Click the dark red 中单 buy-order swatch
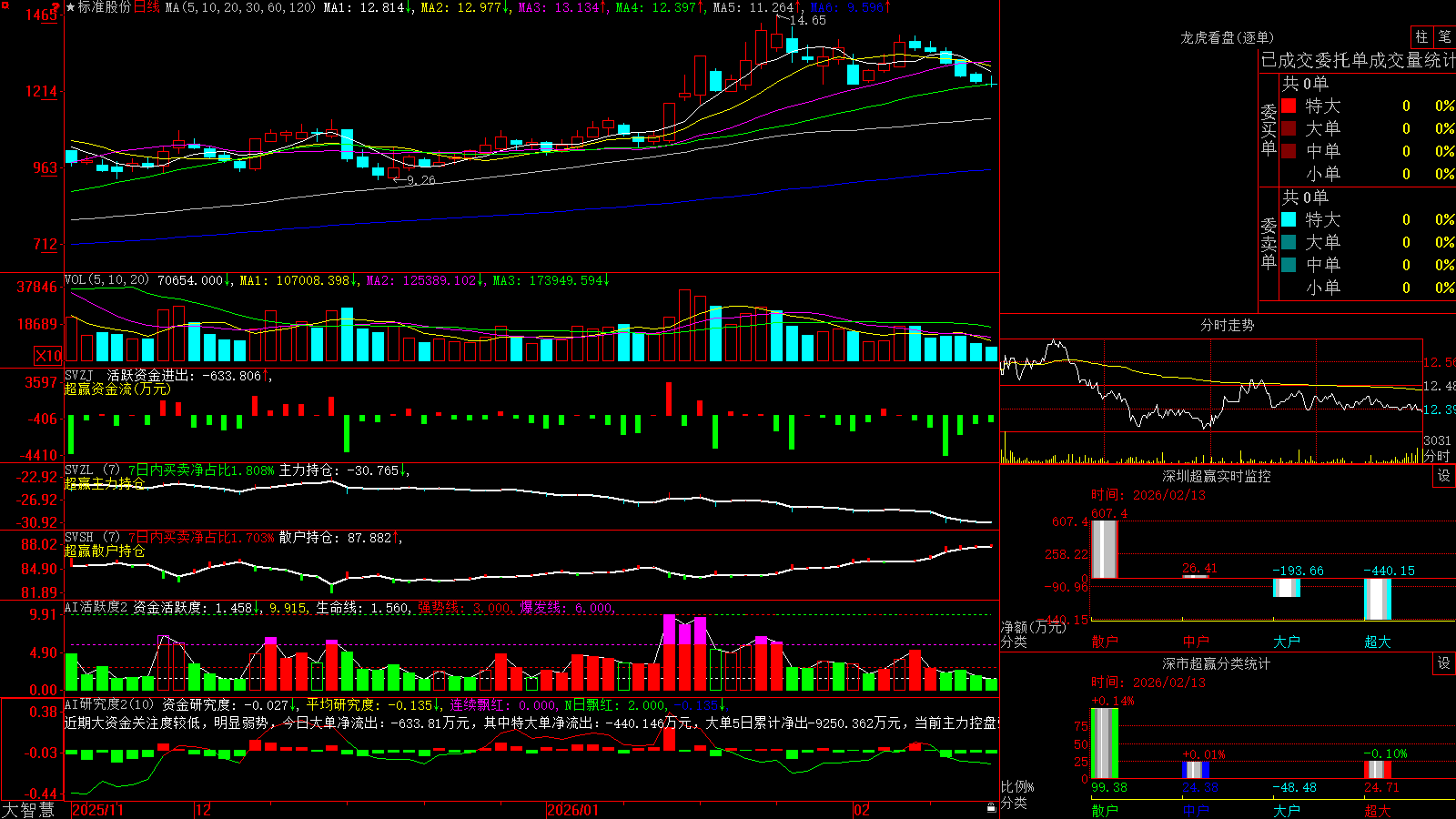 [x=1289, y=151]
